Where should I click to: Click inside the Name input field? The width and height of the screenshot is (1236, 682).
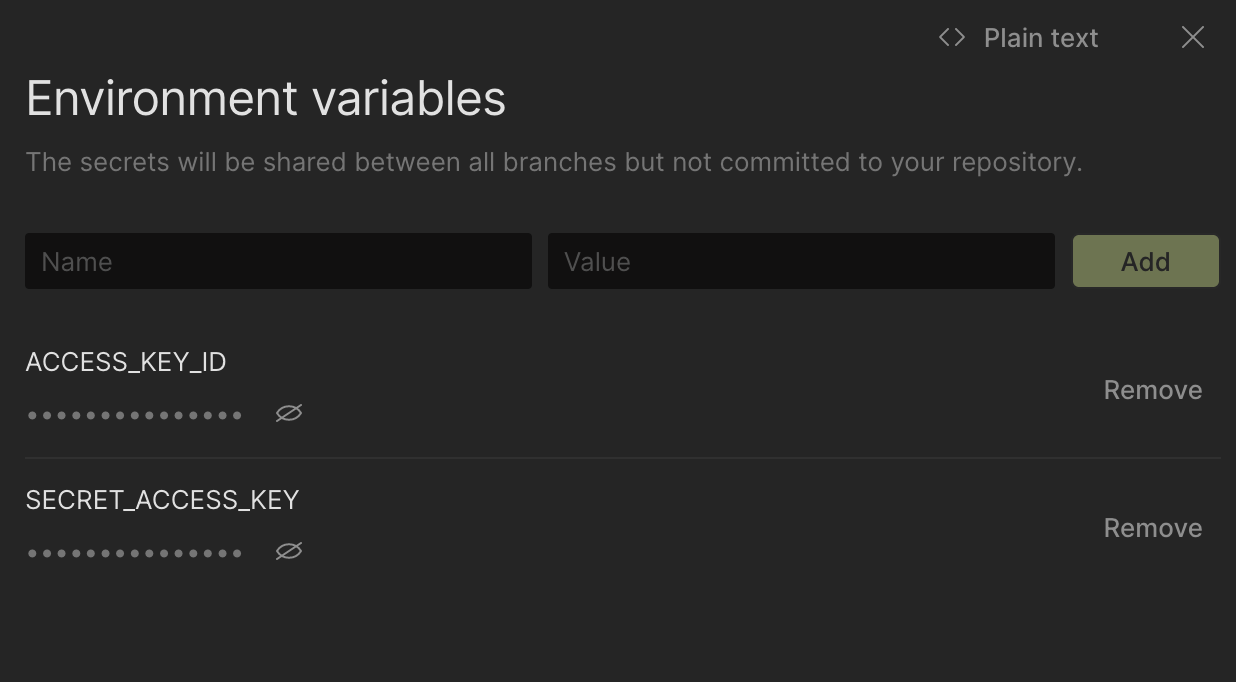coord(278,261)
